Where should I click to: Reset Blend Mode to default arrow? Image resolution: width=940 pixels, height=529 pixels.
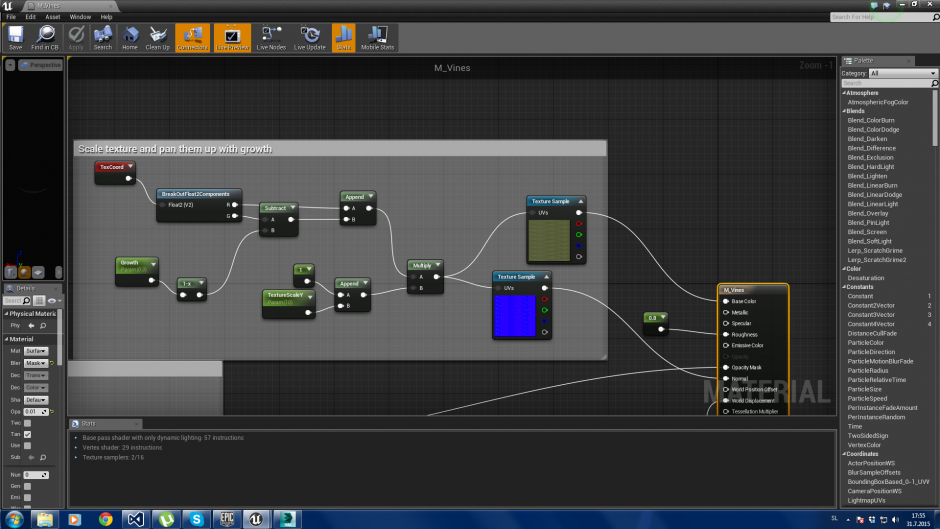point(52,363)
